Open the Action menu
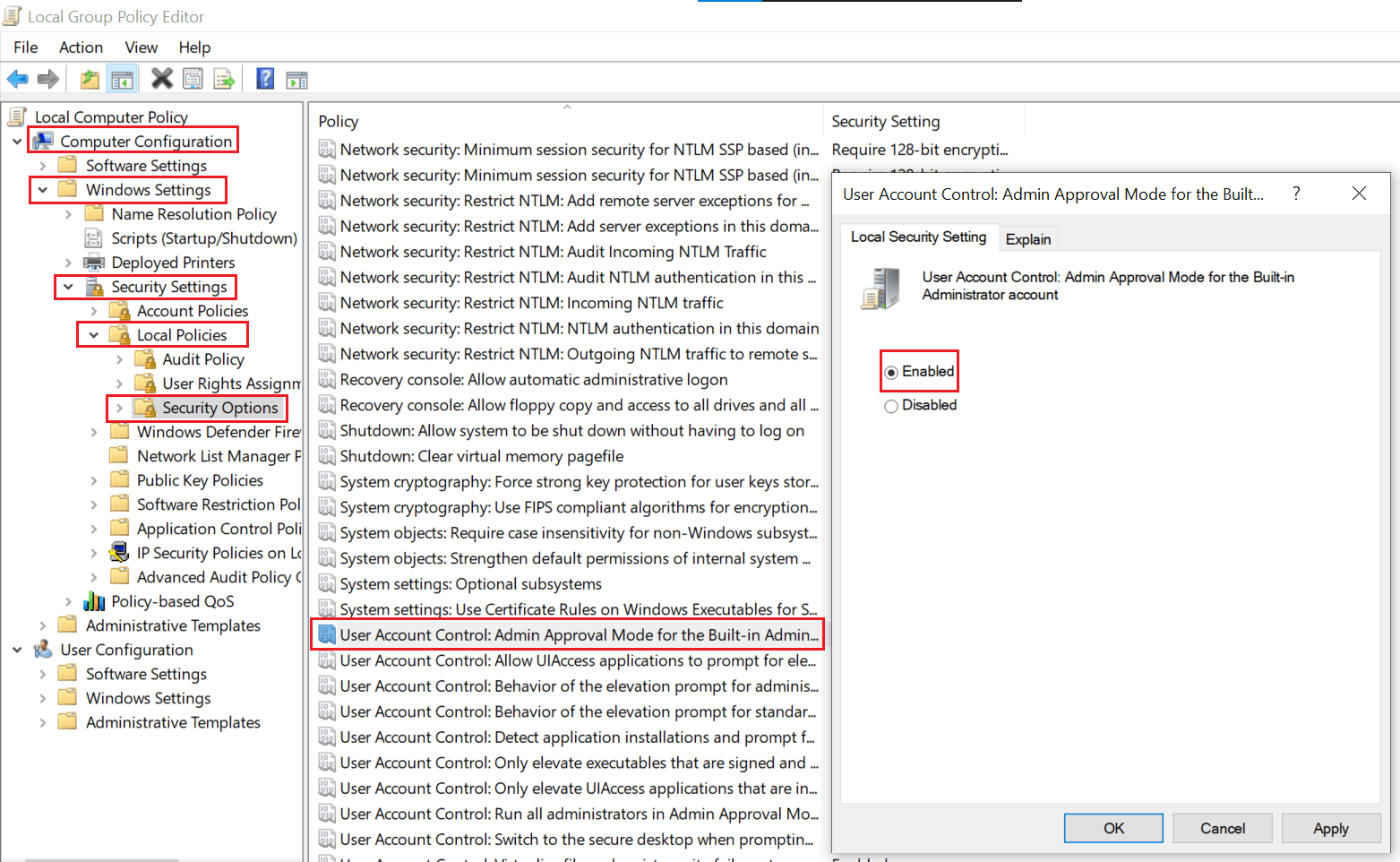The height and width of the screenshot is (862, 1400). point(81,47)
